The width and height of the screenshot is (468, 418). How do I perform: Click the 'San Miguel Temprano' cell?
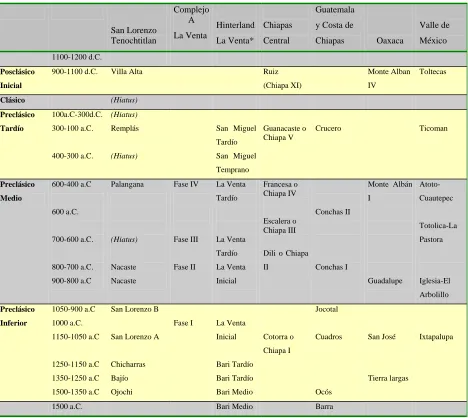click(236, 163)
